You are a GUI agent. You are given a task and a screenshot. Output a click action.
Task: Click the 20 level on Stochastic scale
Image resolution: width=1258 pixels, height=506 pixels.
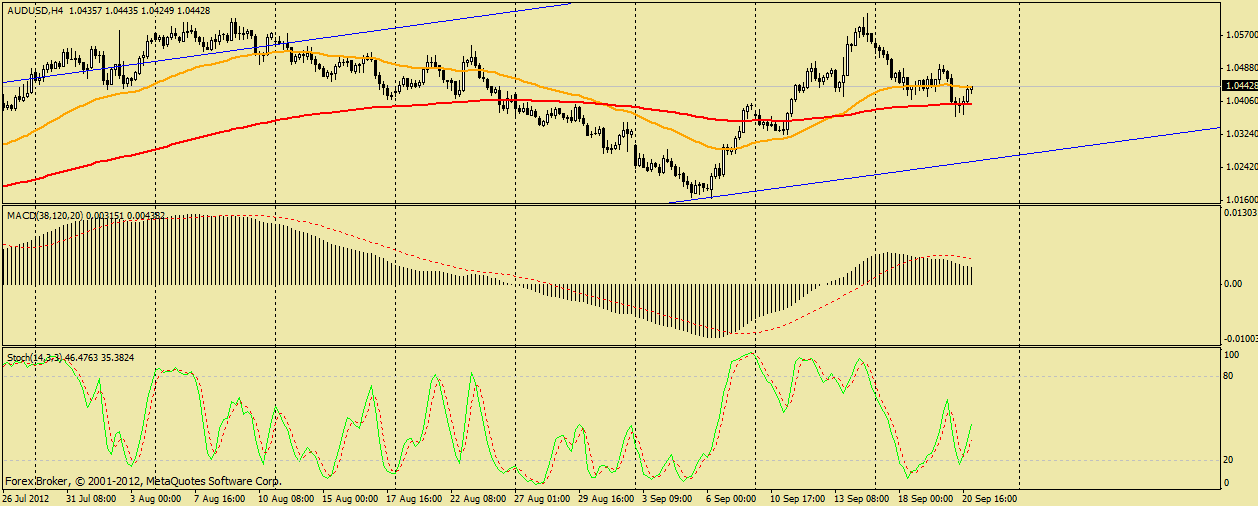pyautogui.click(x=1229, y=460)
